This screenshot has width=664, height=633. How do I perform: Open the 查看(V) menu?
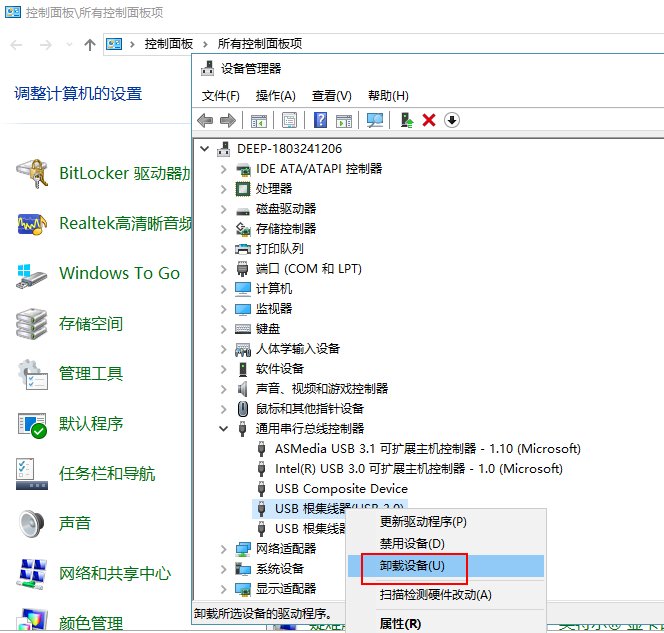(332, 96)
